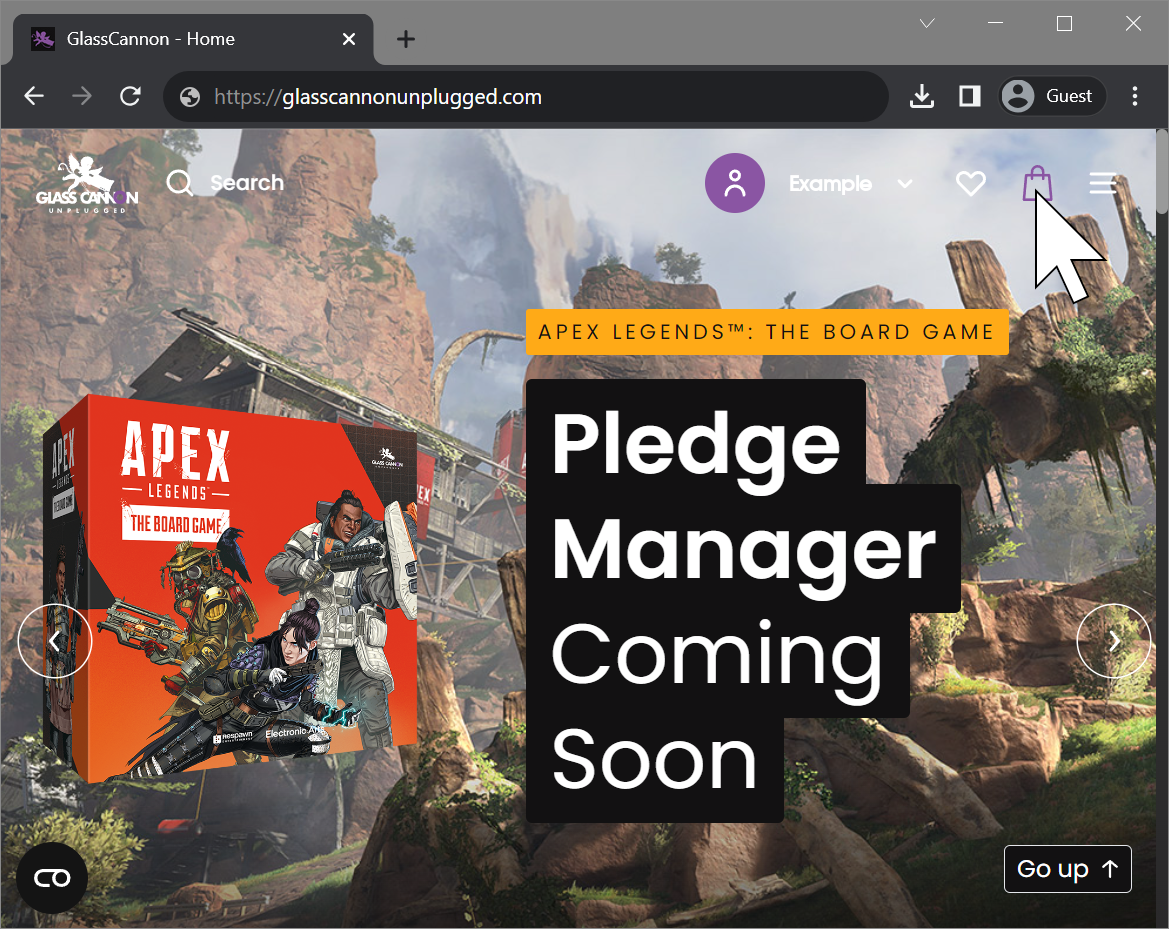Image resolution: width=1169 pixels, height=929 pixels.
Task: Open the tab search chevron
Action: coord(927,24)
